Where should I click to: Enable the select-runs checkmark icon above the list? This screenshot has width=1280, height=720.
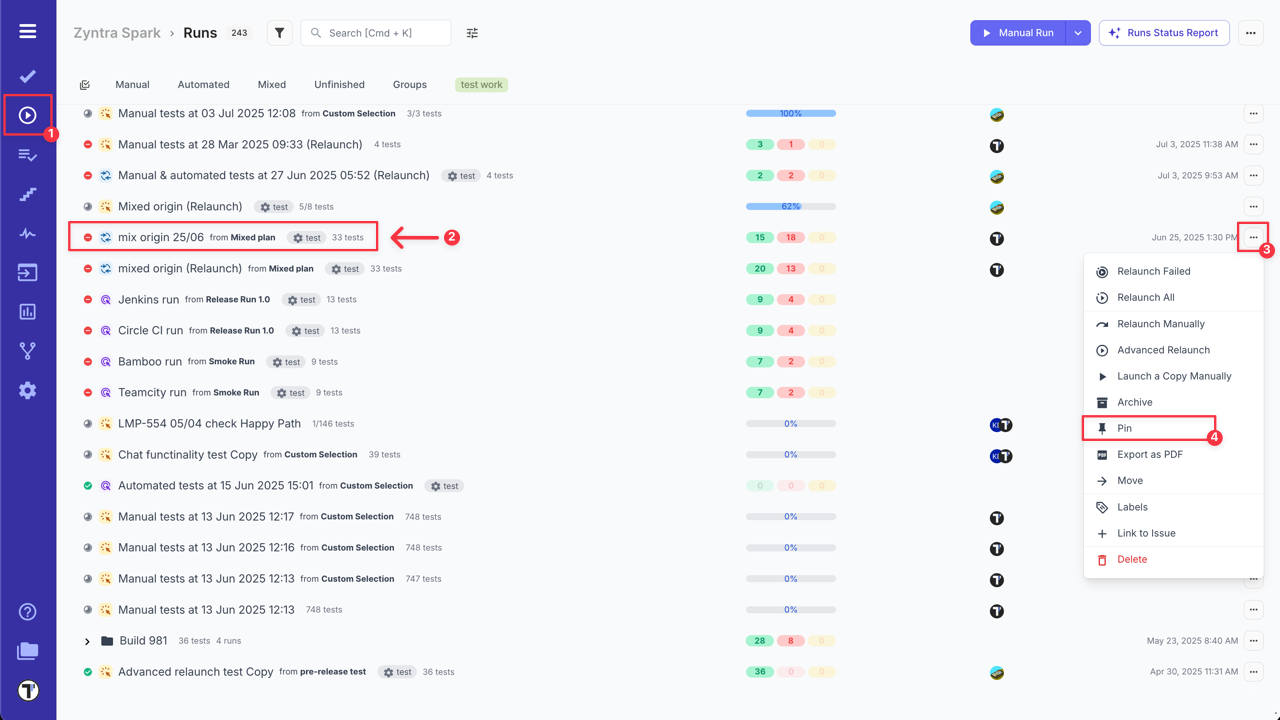coord(85,84)
